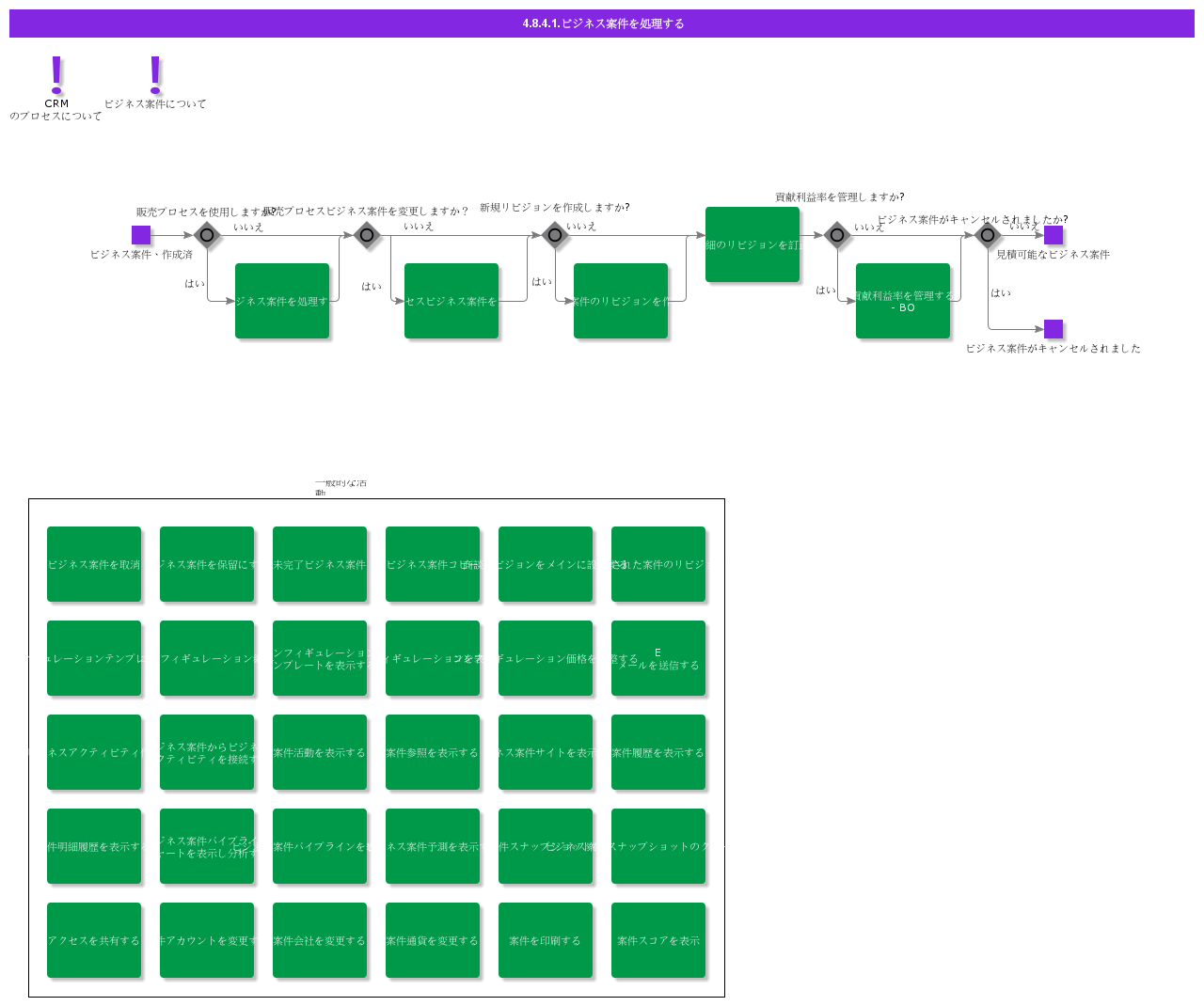1204x1006 pixels.
Task: Open the 'アクセスを共有する' activity box
Action: click(94, 940)
